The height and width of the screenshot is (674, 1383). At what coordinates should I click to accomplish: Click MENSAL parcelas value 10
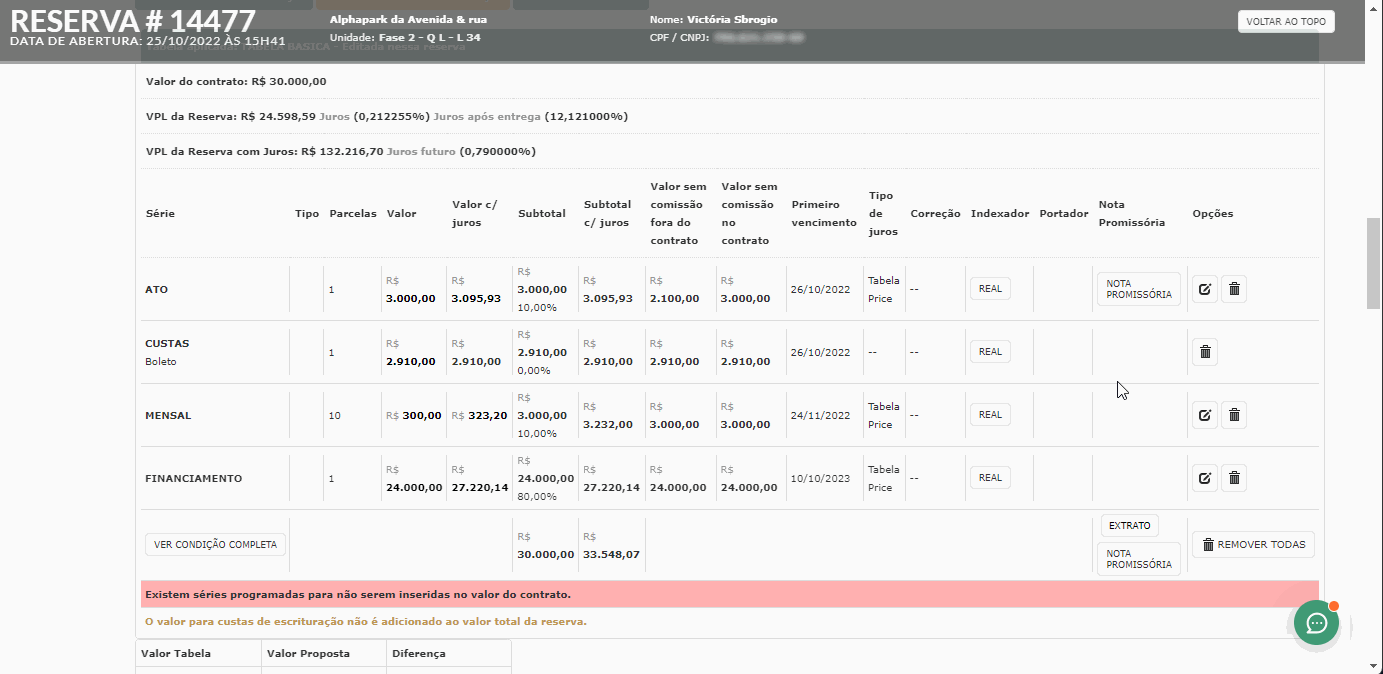334,415
